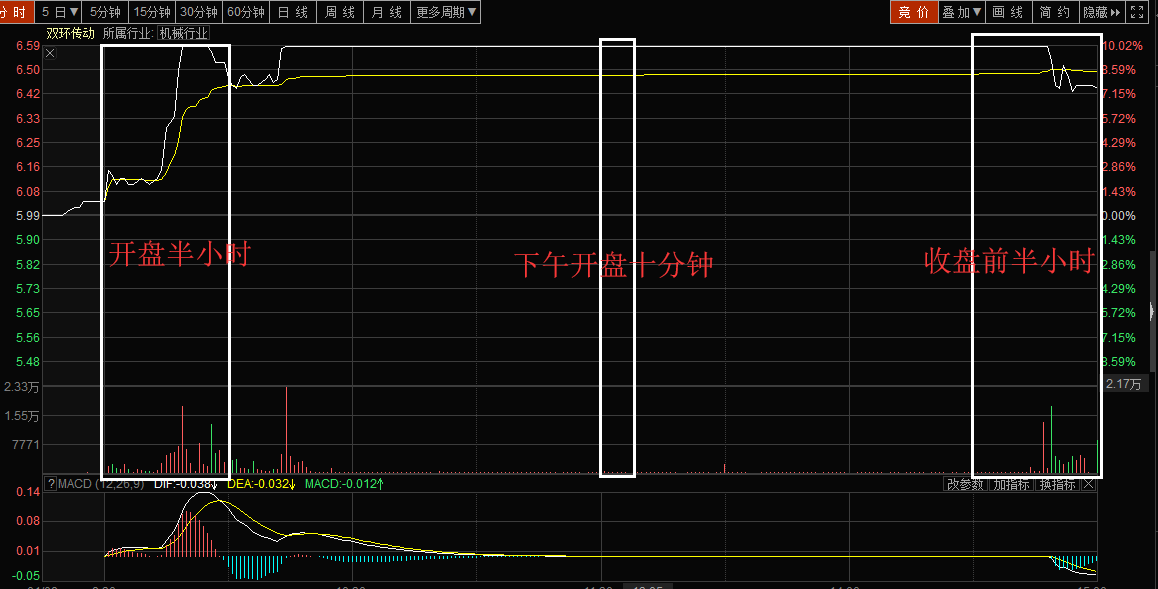Image resolution: width=1158 pixels, height=589 pixels.
Task: Click the 5.99 previous close price label
Action: [x=28, y=216]
